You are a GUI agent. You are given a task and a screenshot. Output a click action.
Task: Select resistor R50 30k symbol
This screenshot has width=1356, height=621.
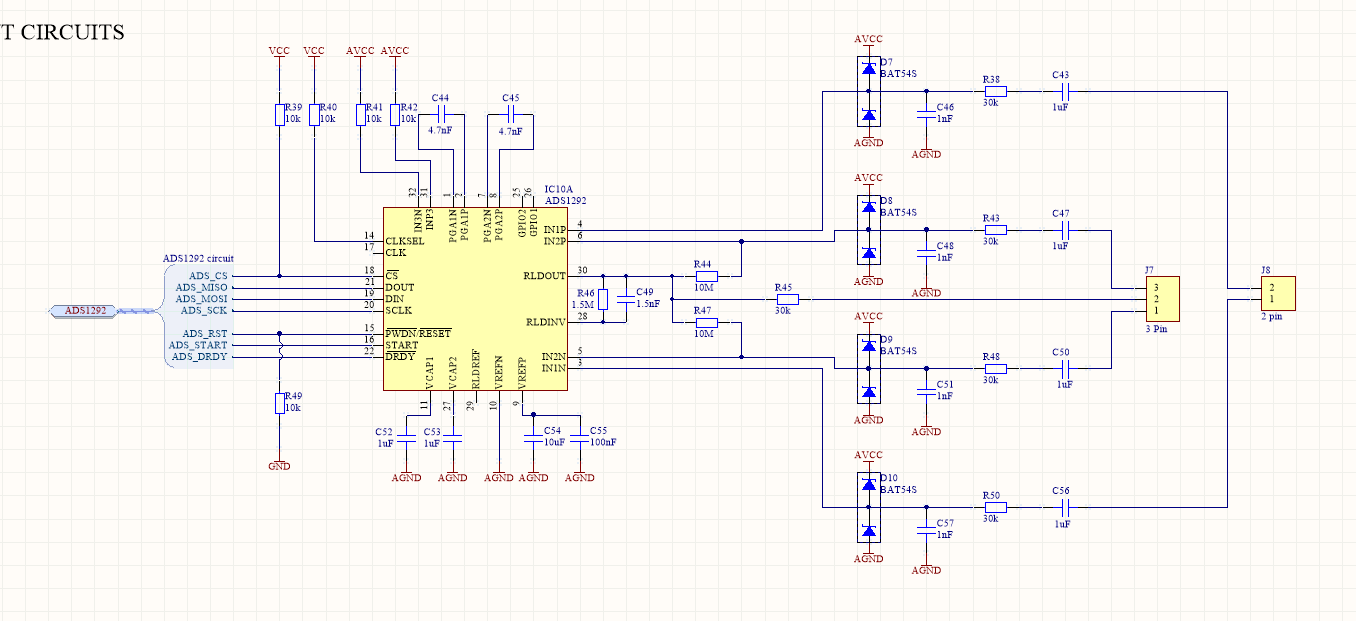[x=995, y=507]
